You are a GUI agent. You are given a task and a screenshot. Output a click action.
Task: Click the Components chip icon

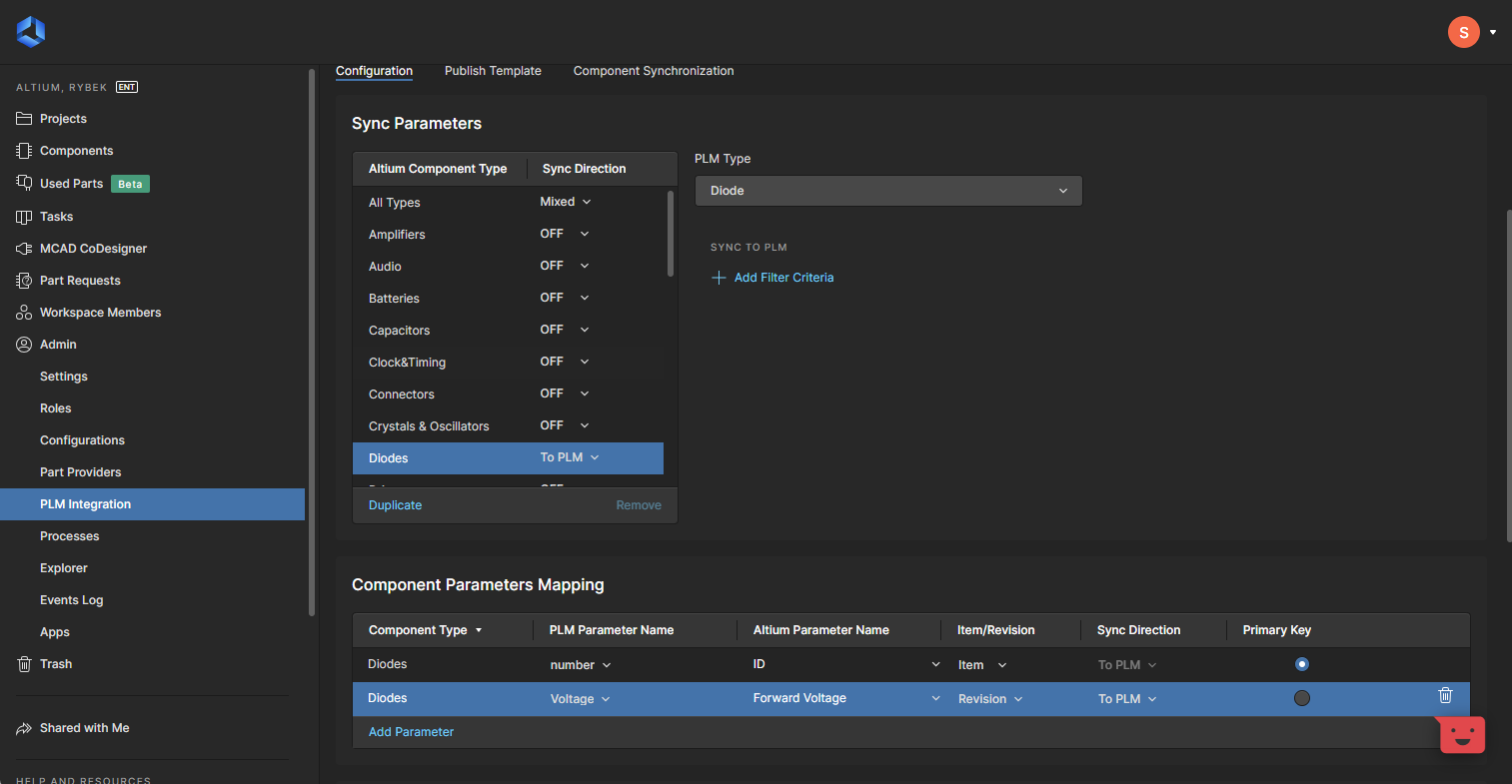[24, 151]
